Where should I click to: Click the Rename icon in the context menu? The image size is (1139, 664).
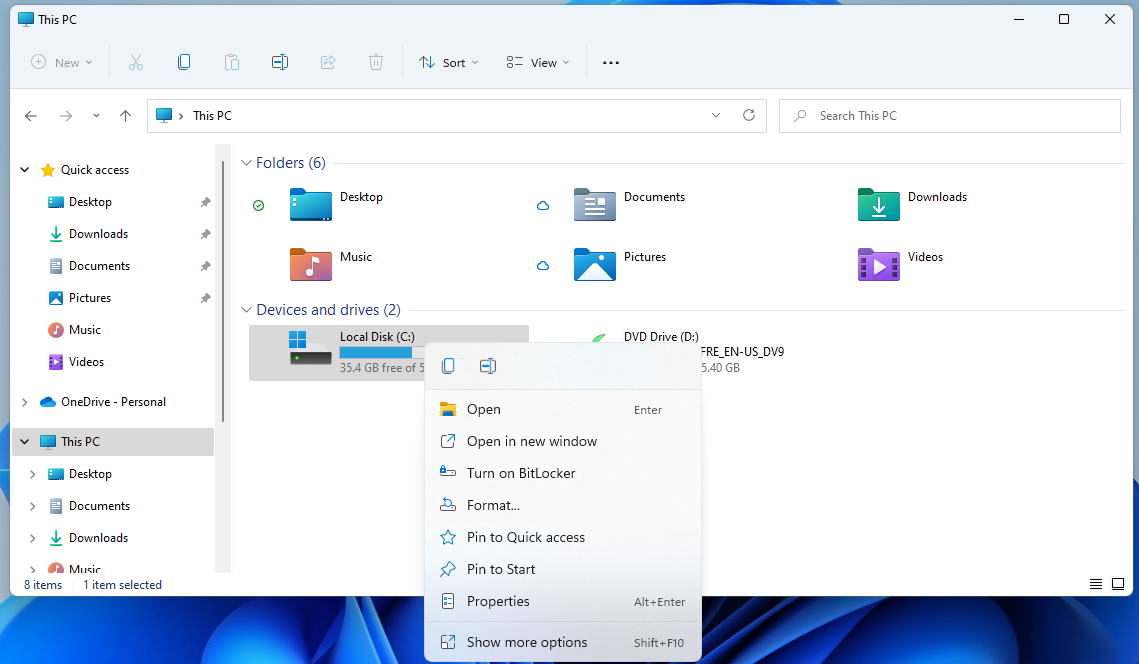488,366
